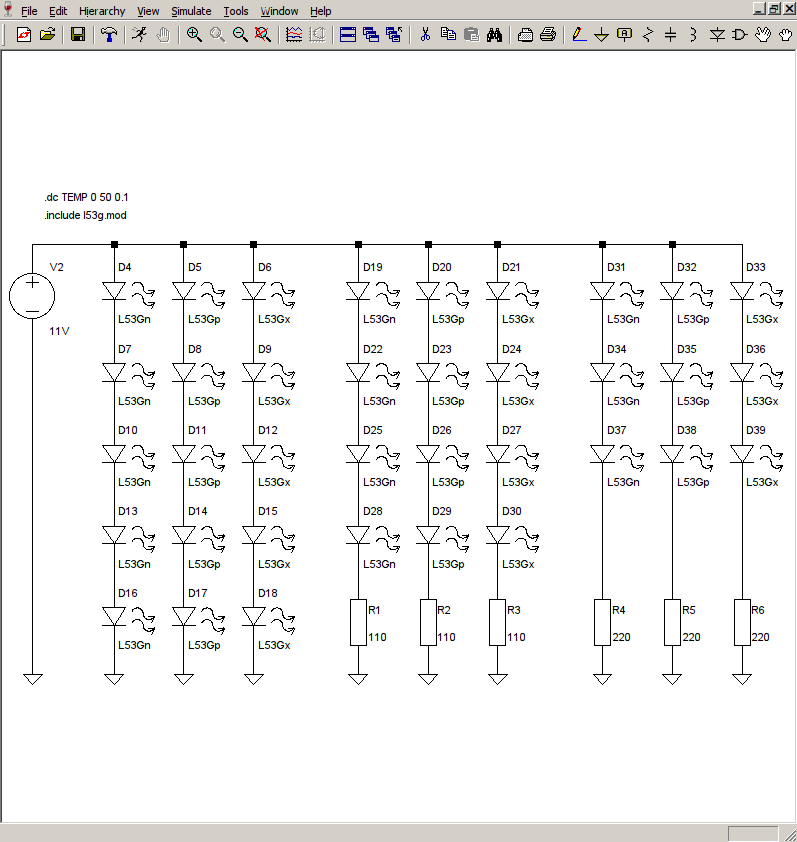Select the Component gate icon
The image size is (797, 842).
[x=740, y=35]
